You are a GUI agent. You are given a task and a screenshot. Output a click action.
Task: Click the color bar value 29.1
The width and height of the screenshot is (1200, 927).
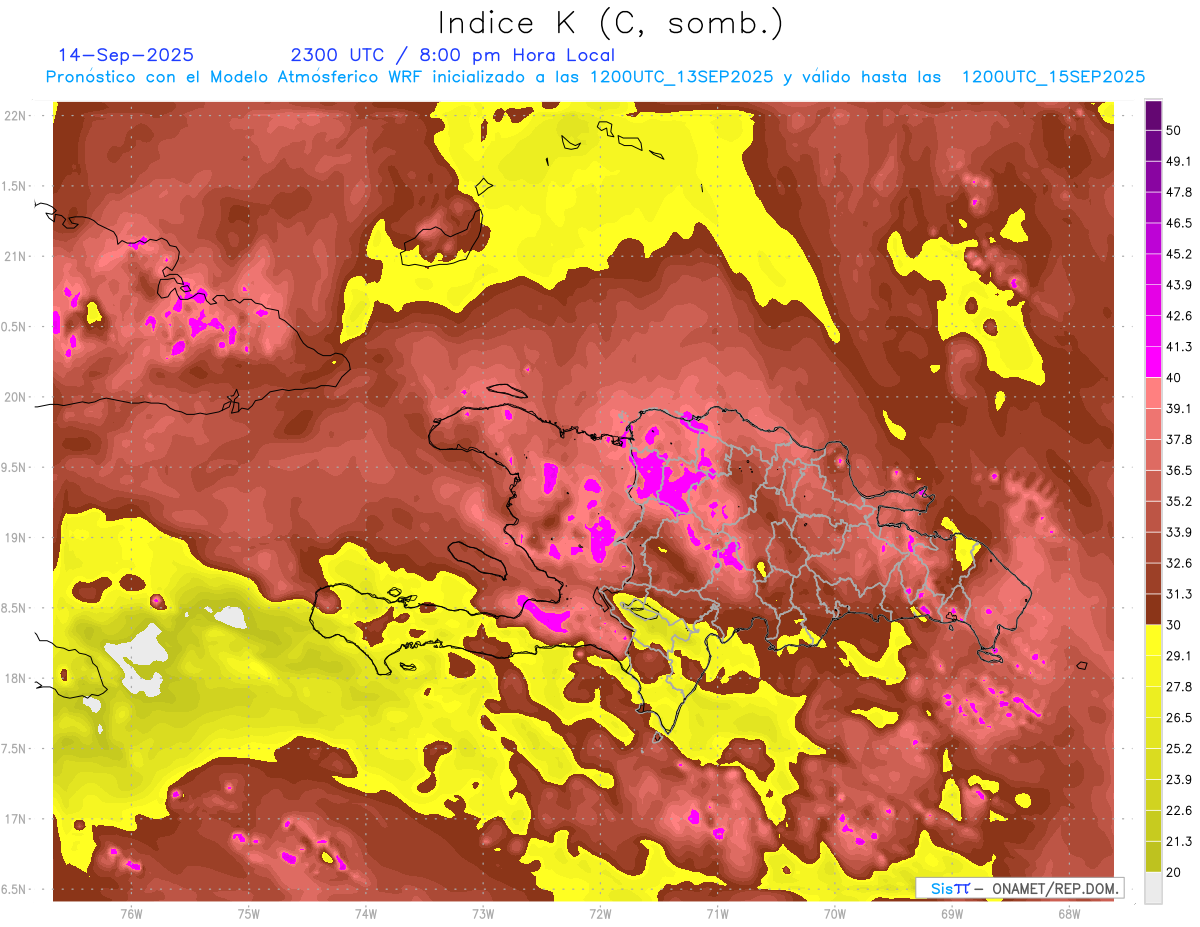[1178, 656]
